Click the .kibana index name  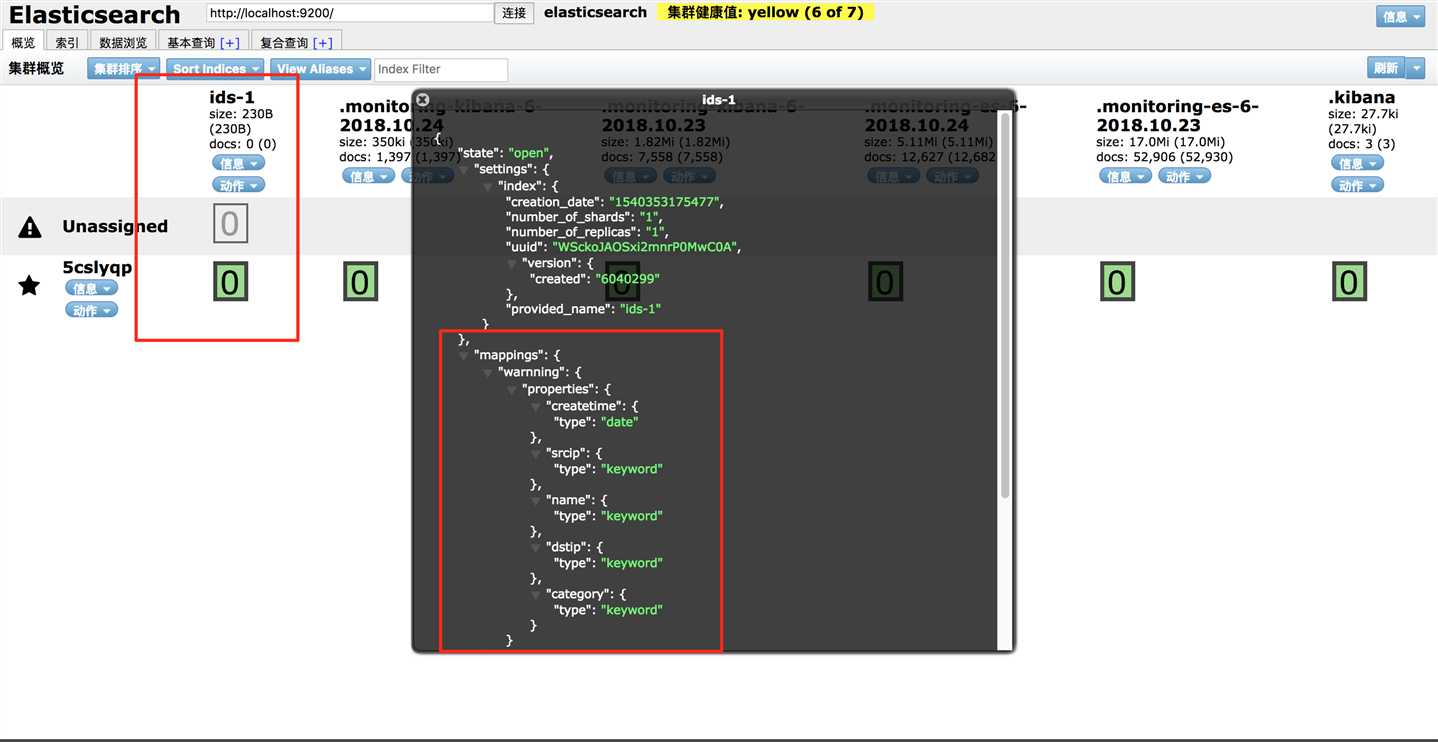pos(1361,97)
